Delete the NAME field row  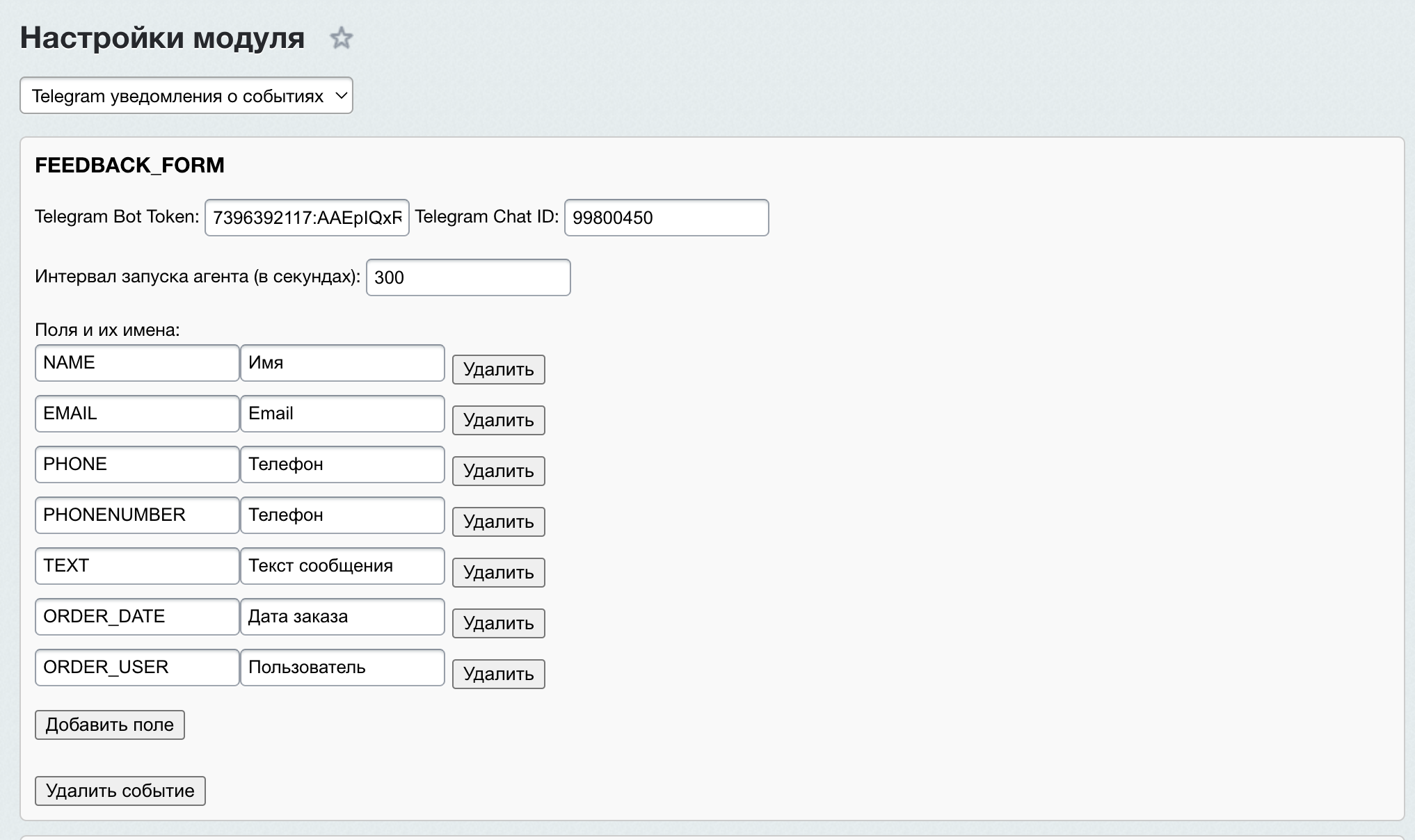coord(498,369)
